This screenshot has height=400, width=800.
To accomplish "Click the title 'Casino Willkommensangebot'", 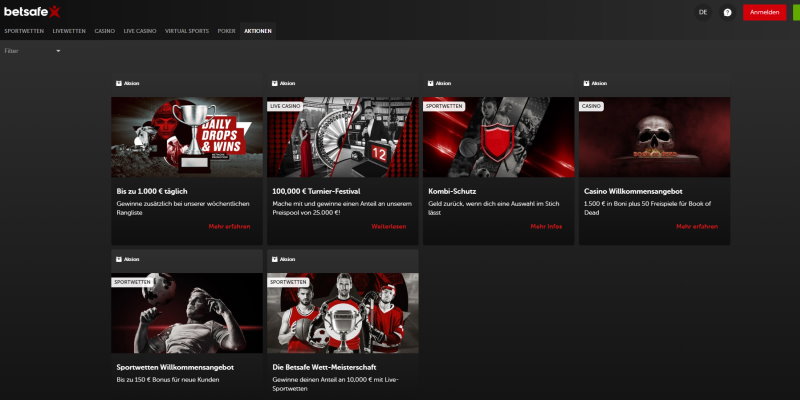I will tap(633, 191).
